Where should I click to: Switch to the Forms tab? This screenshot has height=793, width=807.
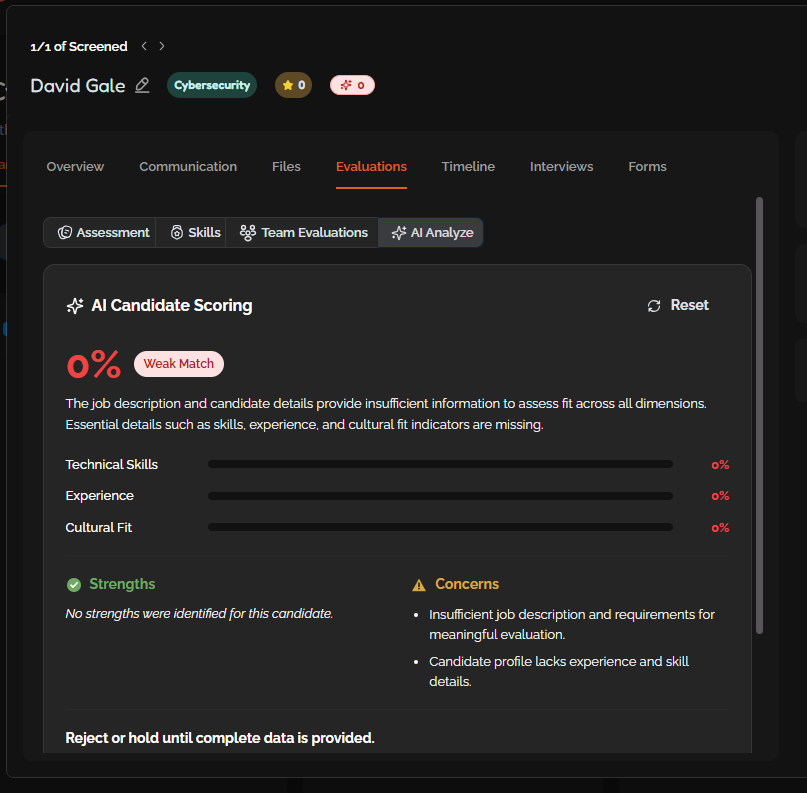[647, 167]
